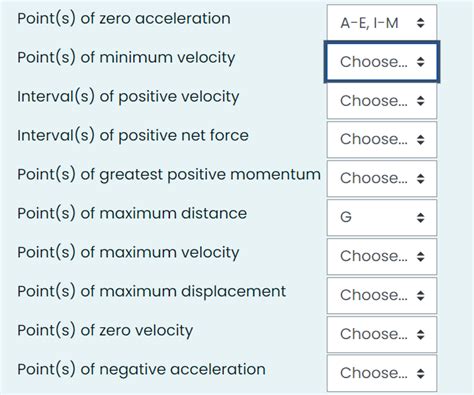This screenshot has width=474, height=395.
Task: Click the arrow icon on maximum displacement select
Action: tap(421, 295)
